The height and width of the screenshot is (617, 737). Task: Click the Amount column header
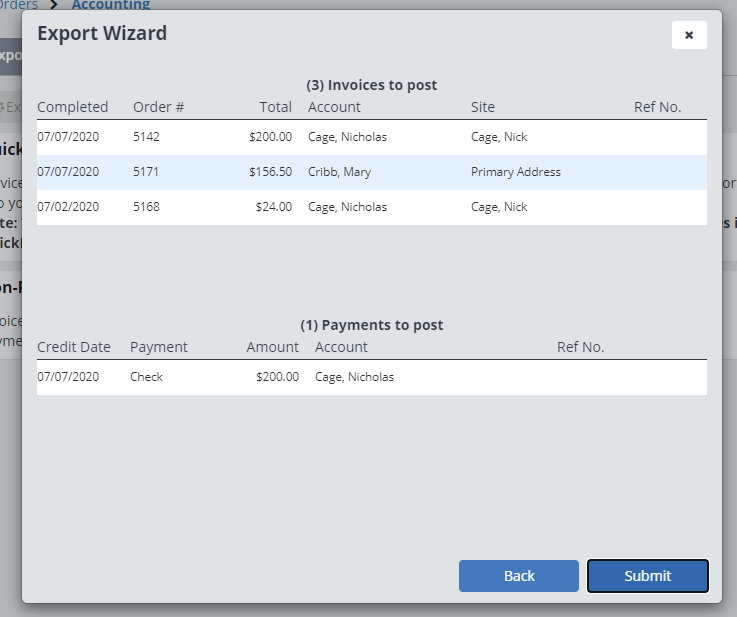pos(272,347)
